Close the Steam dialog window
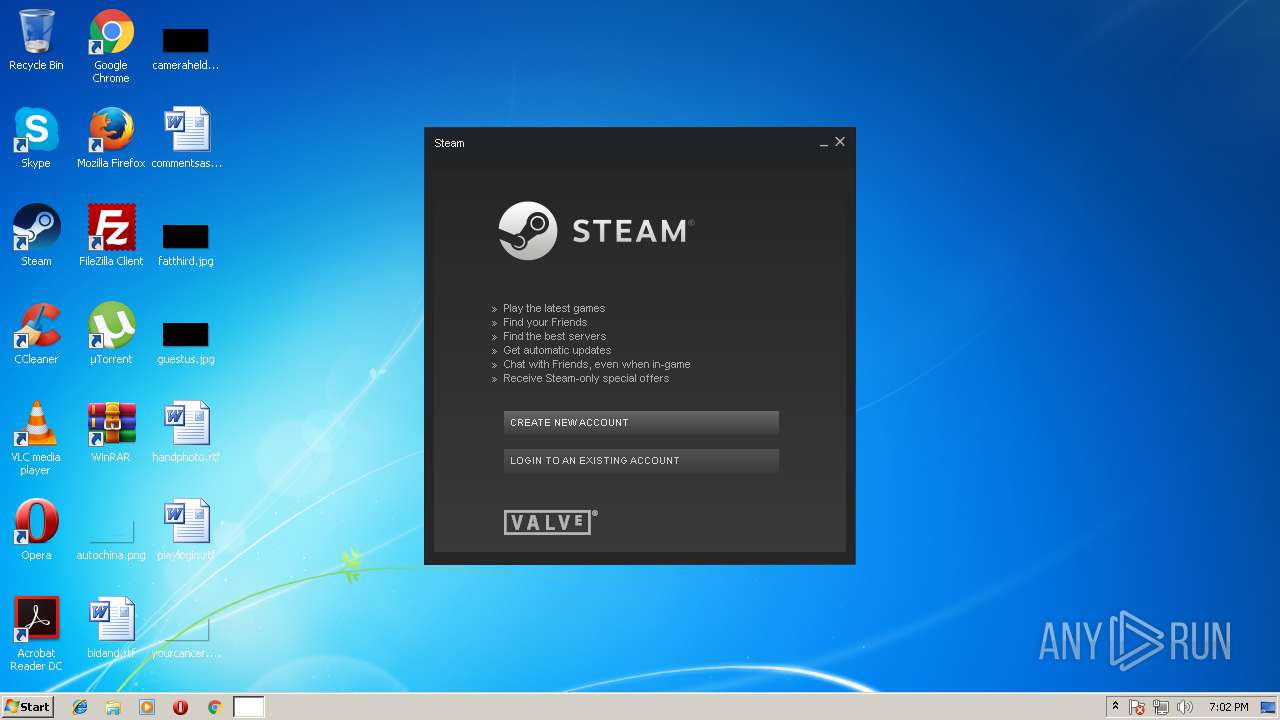Image resolution: width=1280 pixels, height=720 pixels. tap(840, 142)
